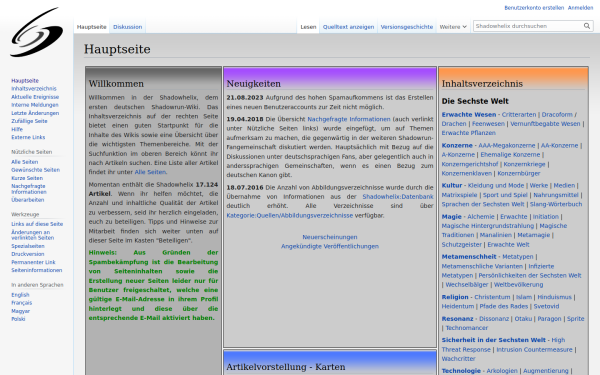The height and width of the screenshot is (375, 600).
Task: Open the AAA-Megakonzerne link
Action: click(x=507, y=145)
